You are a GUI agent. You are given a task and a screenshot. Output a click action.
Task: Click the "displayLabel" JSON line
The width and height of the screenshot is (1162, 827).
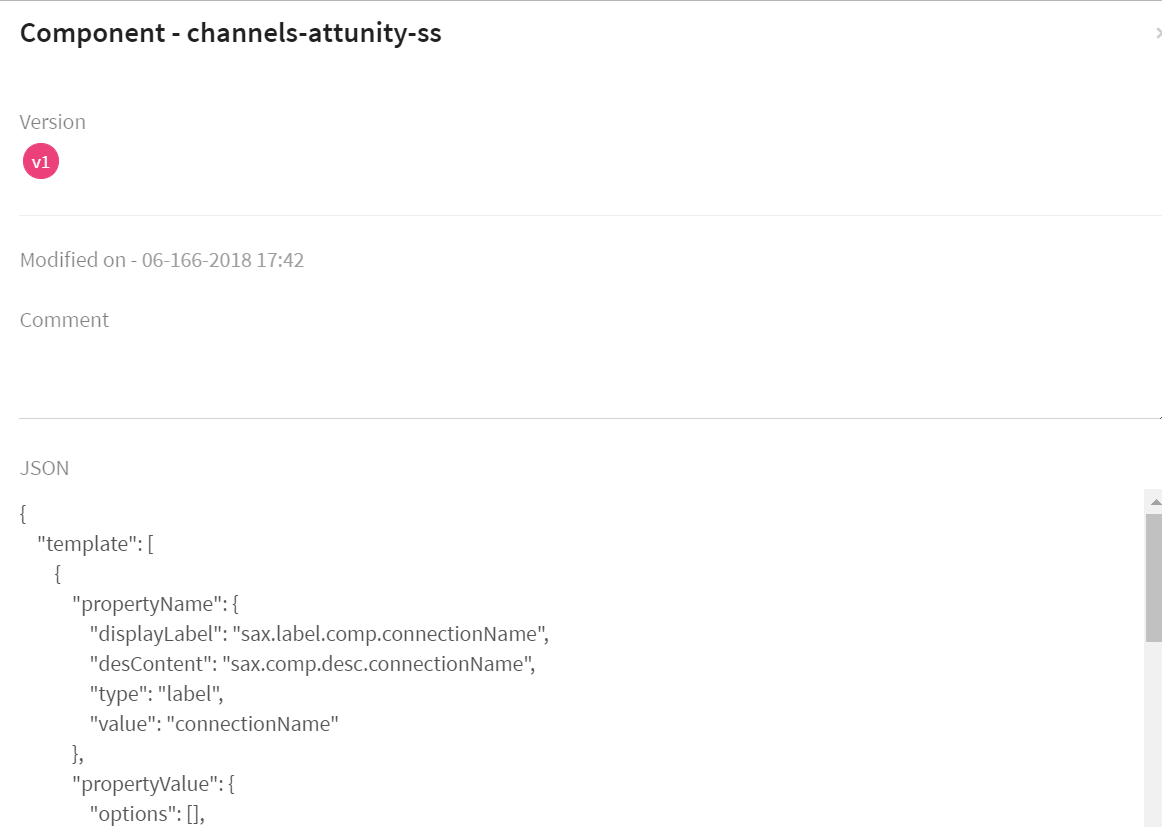click(319, 634)
